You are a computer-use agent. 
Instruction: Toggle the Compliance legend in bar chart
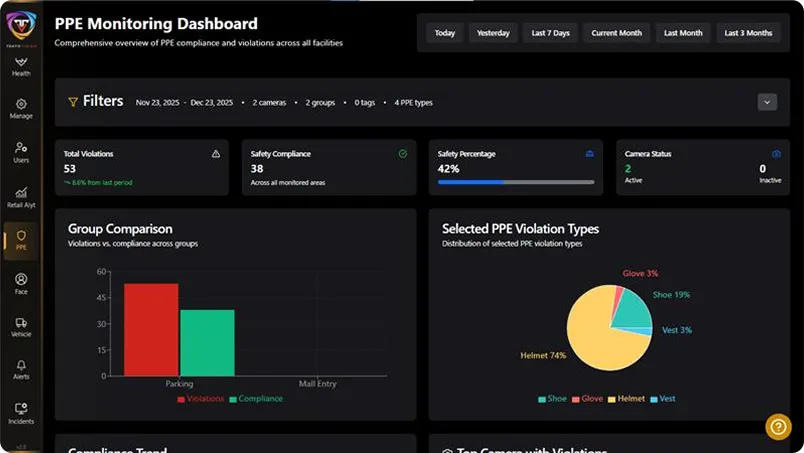point(256,399)
